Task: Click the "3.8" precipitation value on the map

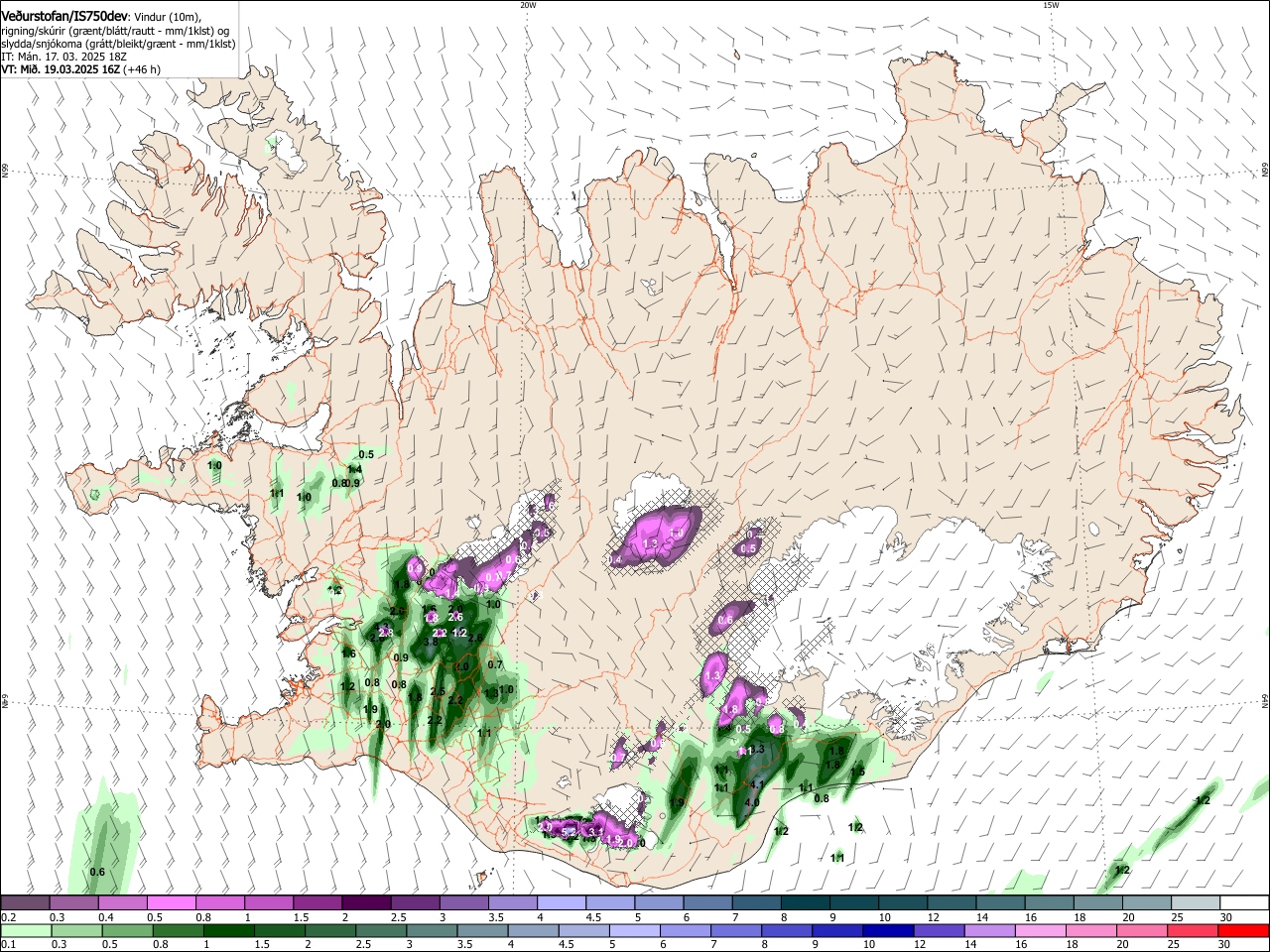Action: point(431,643)
